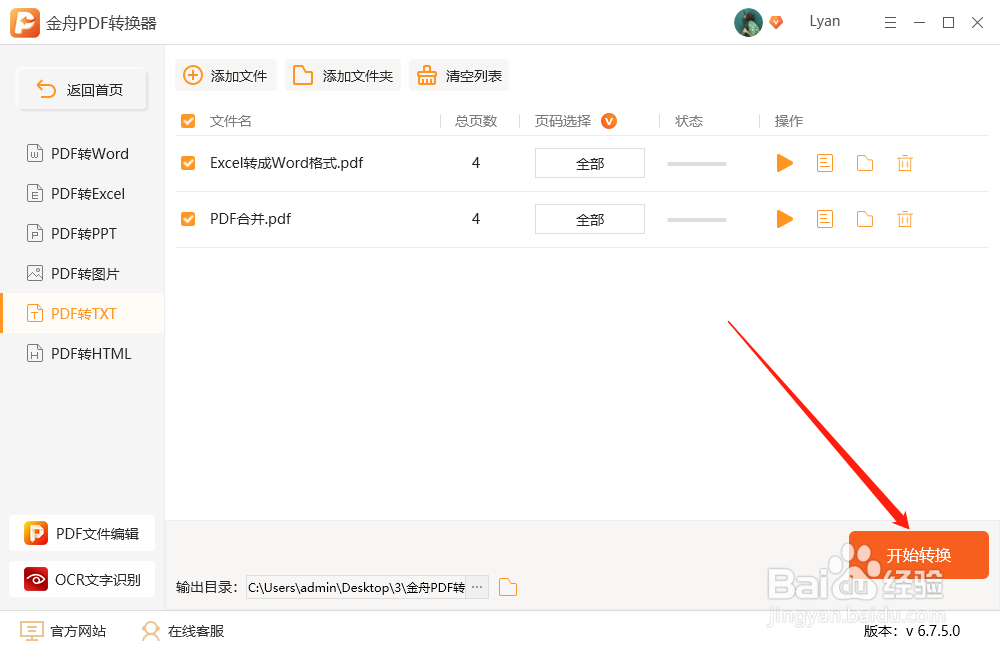1000x650 pixels.
Task: Click version text v 6.7.5.0
Action: tap(932, 631)
